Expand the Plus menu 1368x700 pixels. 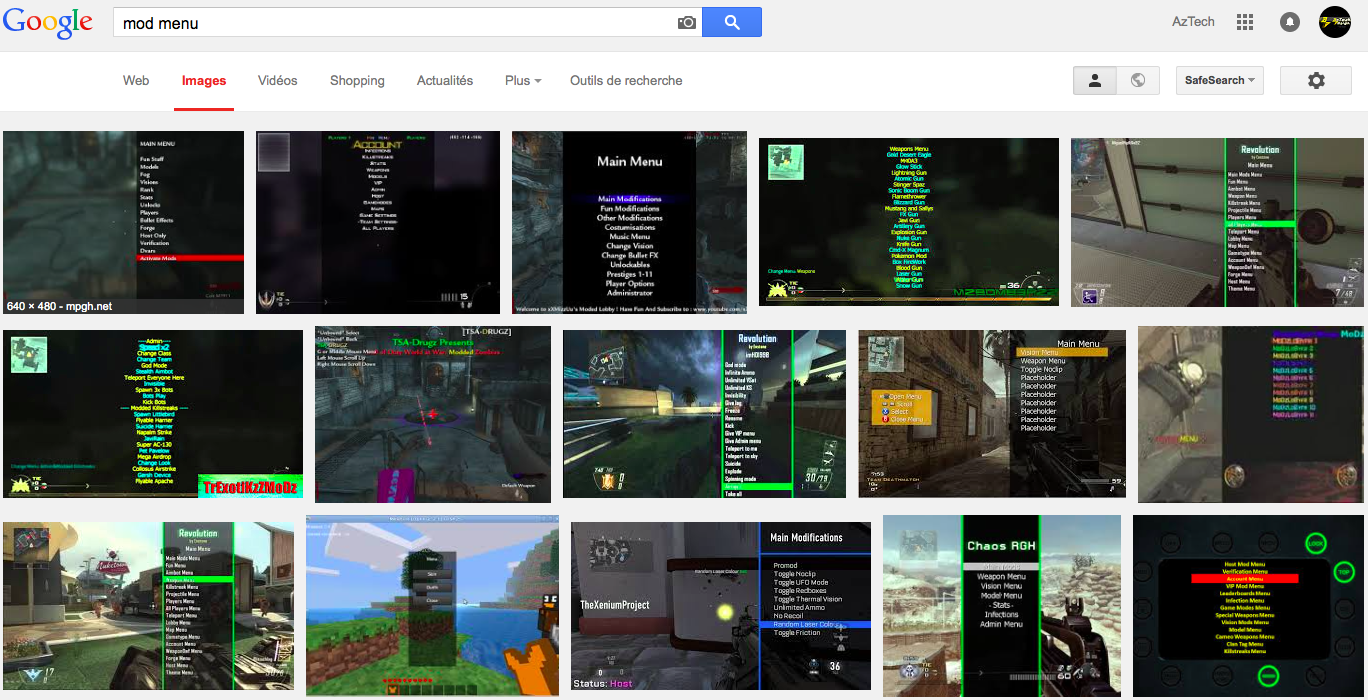pos(523,81)
